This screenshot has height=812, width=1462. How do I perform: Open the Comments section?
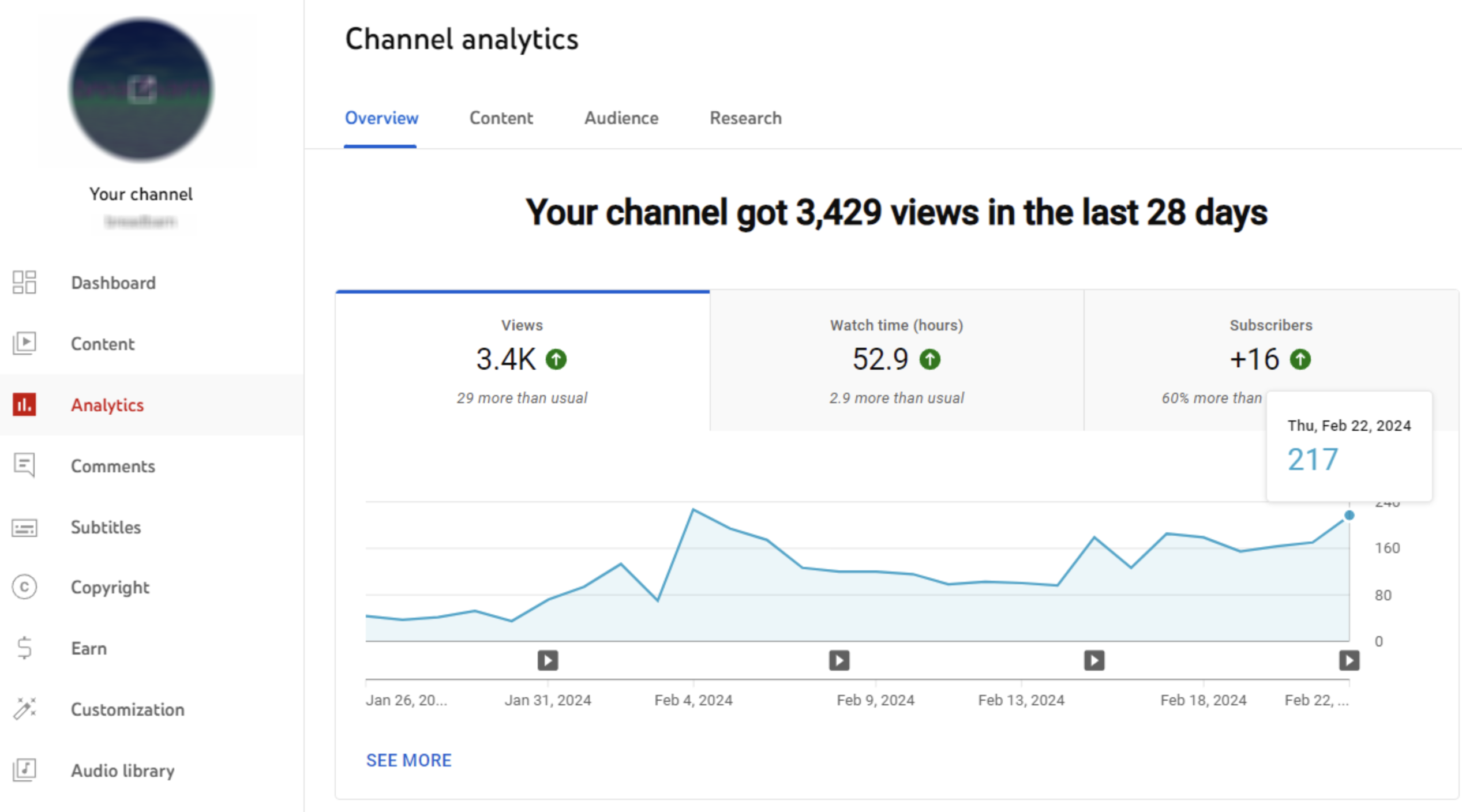[113, 466]
